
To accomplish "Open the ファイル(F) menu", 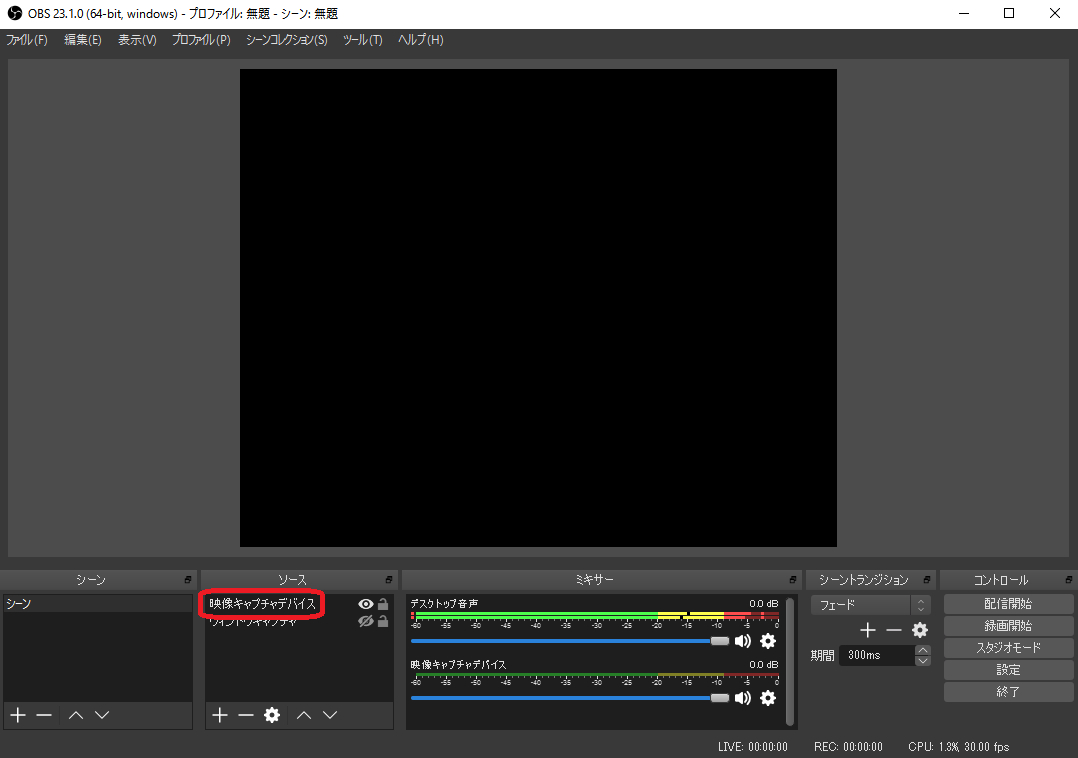I will point(27,40).
